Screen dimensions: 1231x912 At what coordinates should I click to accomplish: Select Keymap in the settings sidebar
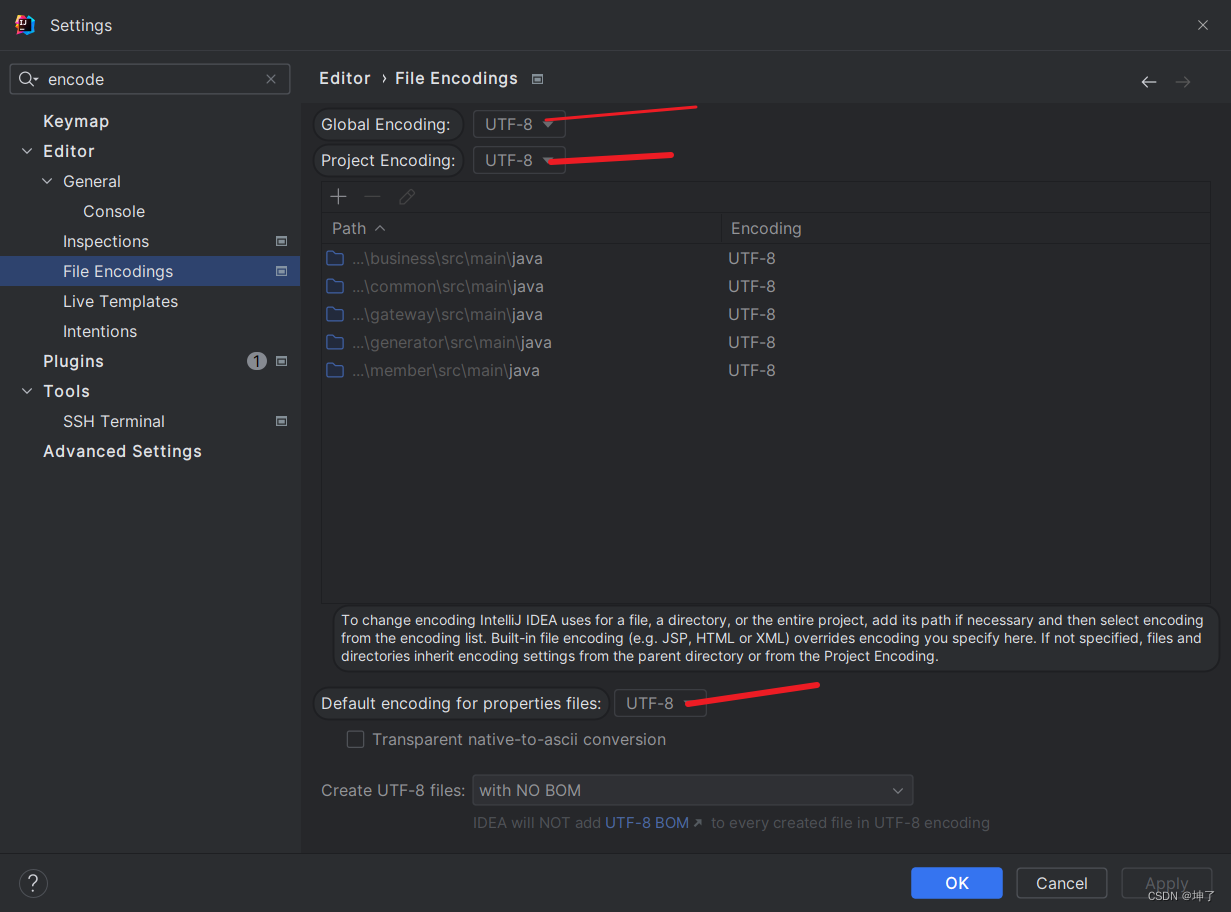point(76,120)
